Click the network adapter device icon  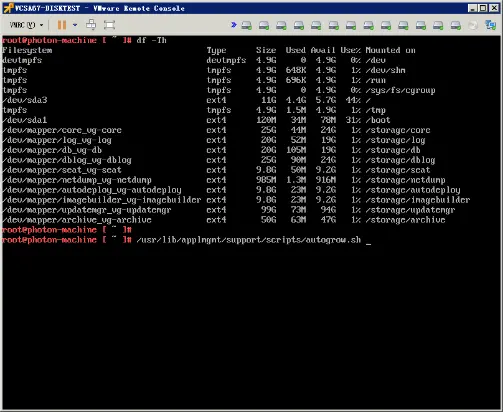click(491, 25)
